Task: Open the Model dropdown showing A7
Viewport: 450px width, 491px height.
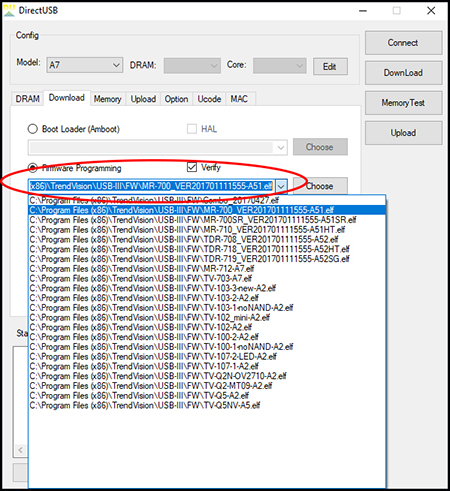Action: pyautogui.click(x=85, y=65)
